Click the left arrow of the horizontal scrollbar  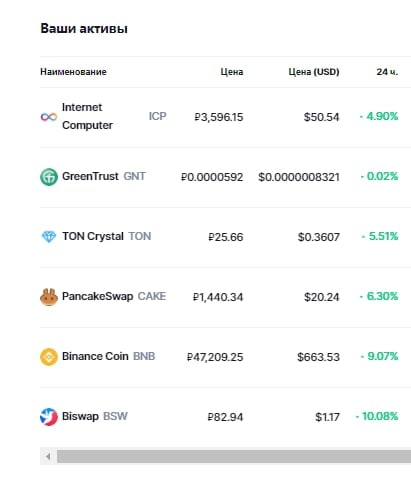click(48, 456)
